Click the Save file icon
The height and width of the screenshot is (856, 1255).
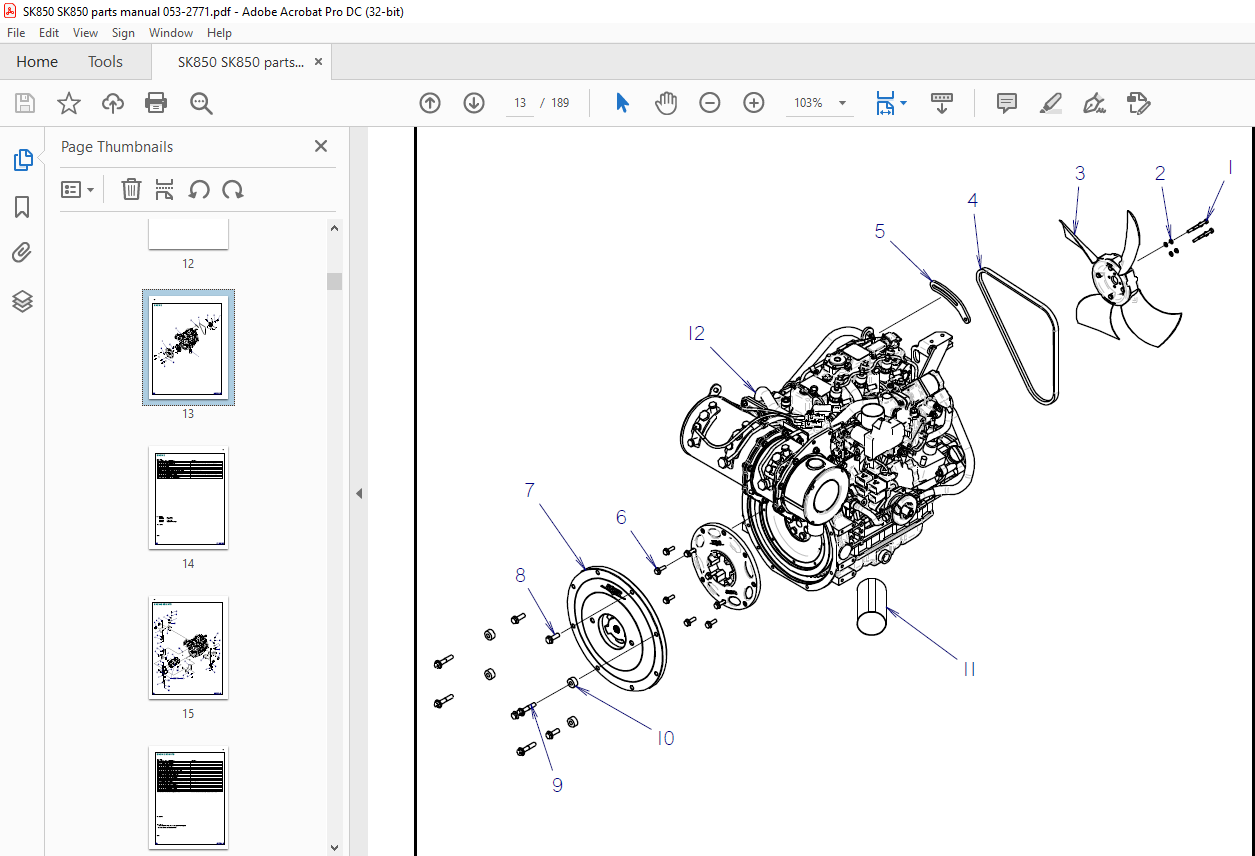point(25,103)
